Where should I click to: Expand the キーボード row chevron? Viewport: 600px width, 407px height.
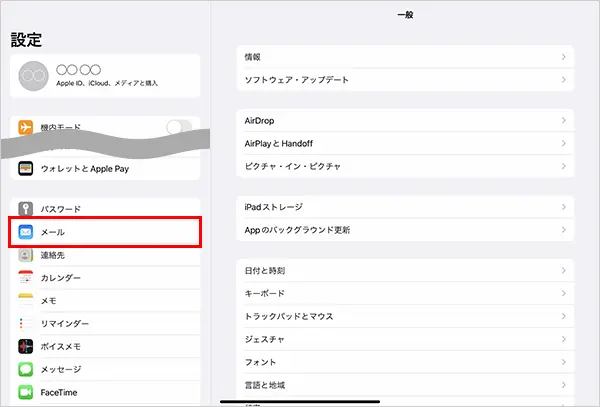tap(564, 293)
